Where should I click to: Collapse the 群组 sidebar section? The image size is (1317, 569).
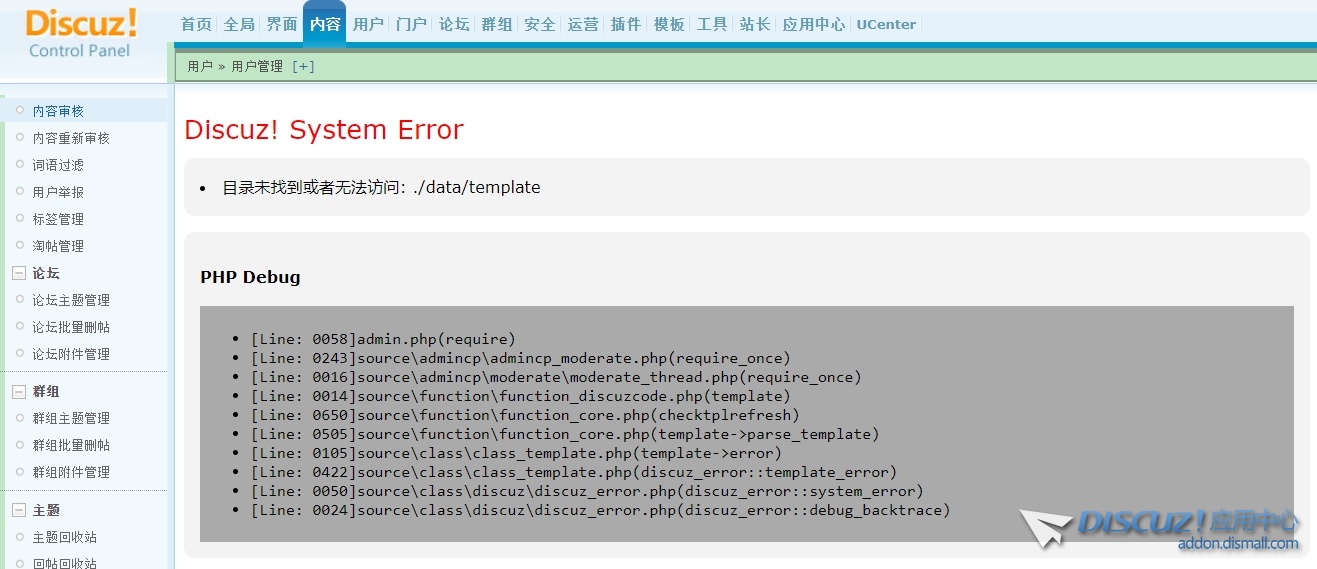pos(19,391)
